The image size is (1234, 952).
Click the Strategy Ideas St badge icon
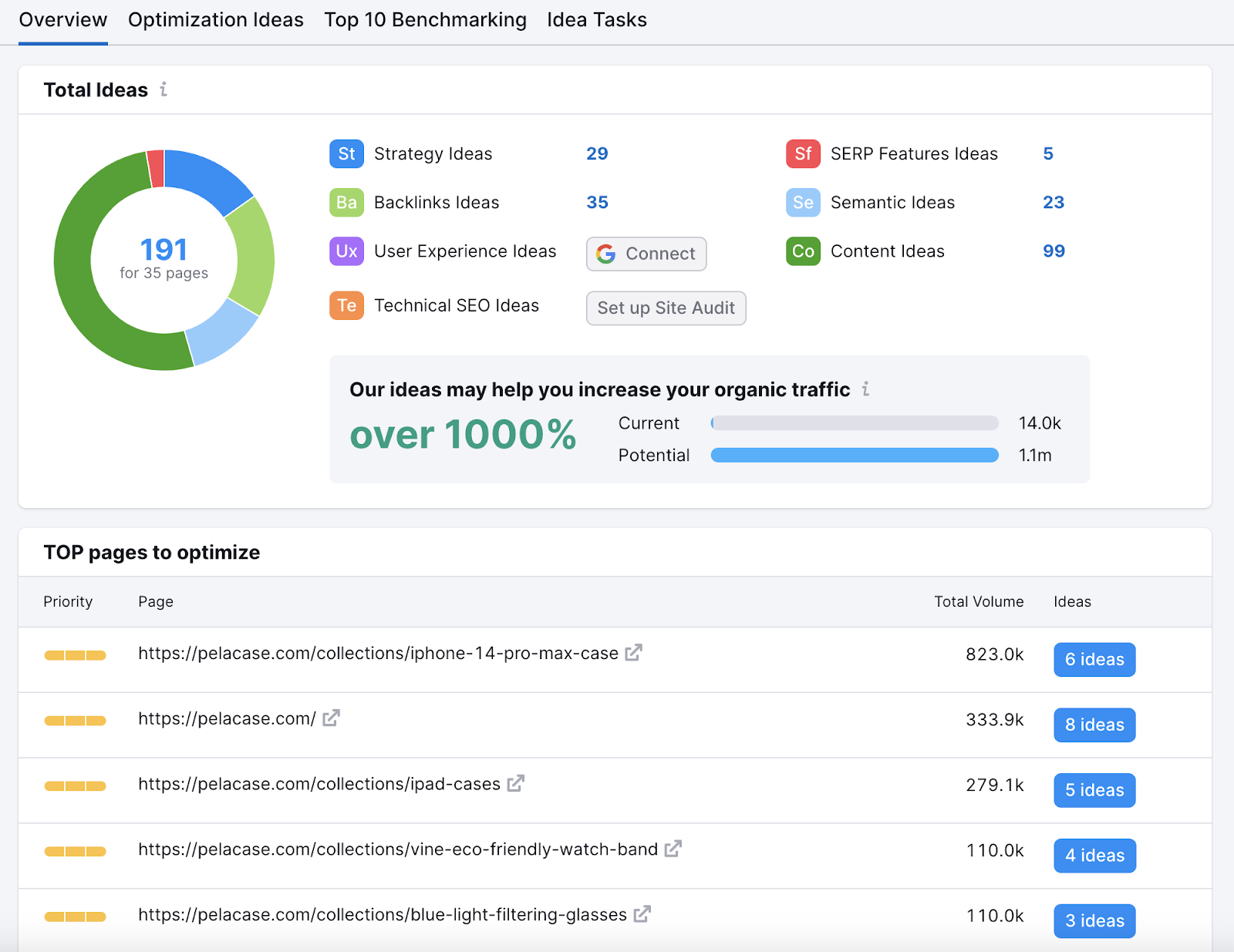[x=346, y=154]
